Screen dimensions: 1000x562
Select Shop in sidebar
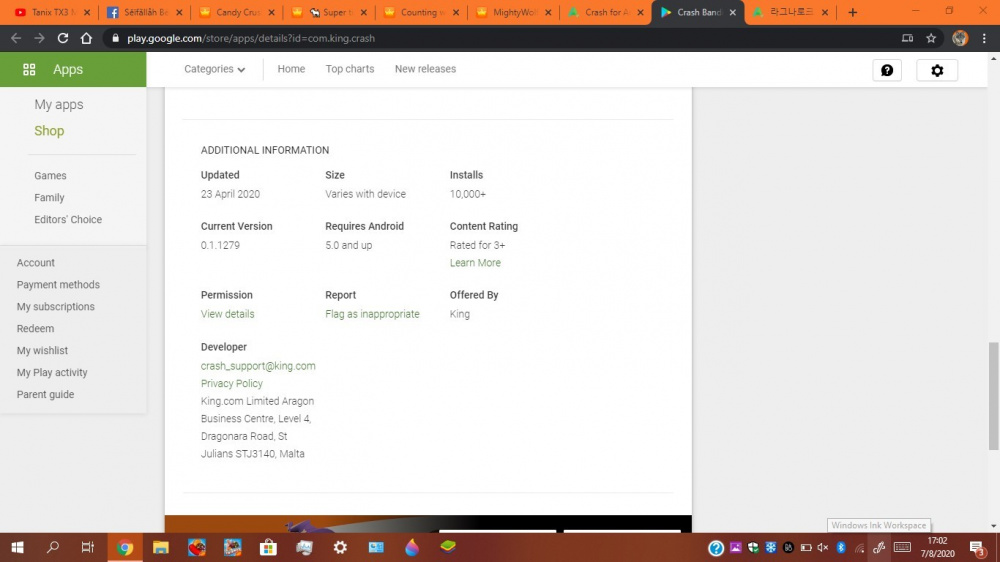tap(49, 131)
